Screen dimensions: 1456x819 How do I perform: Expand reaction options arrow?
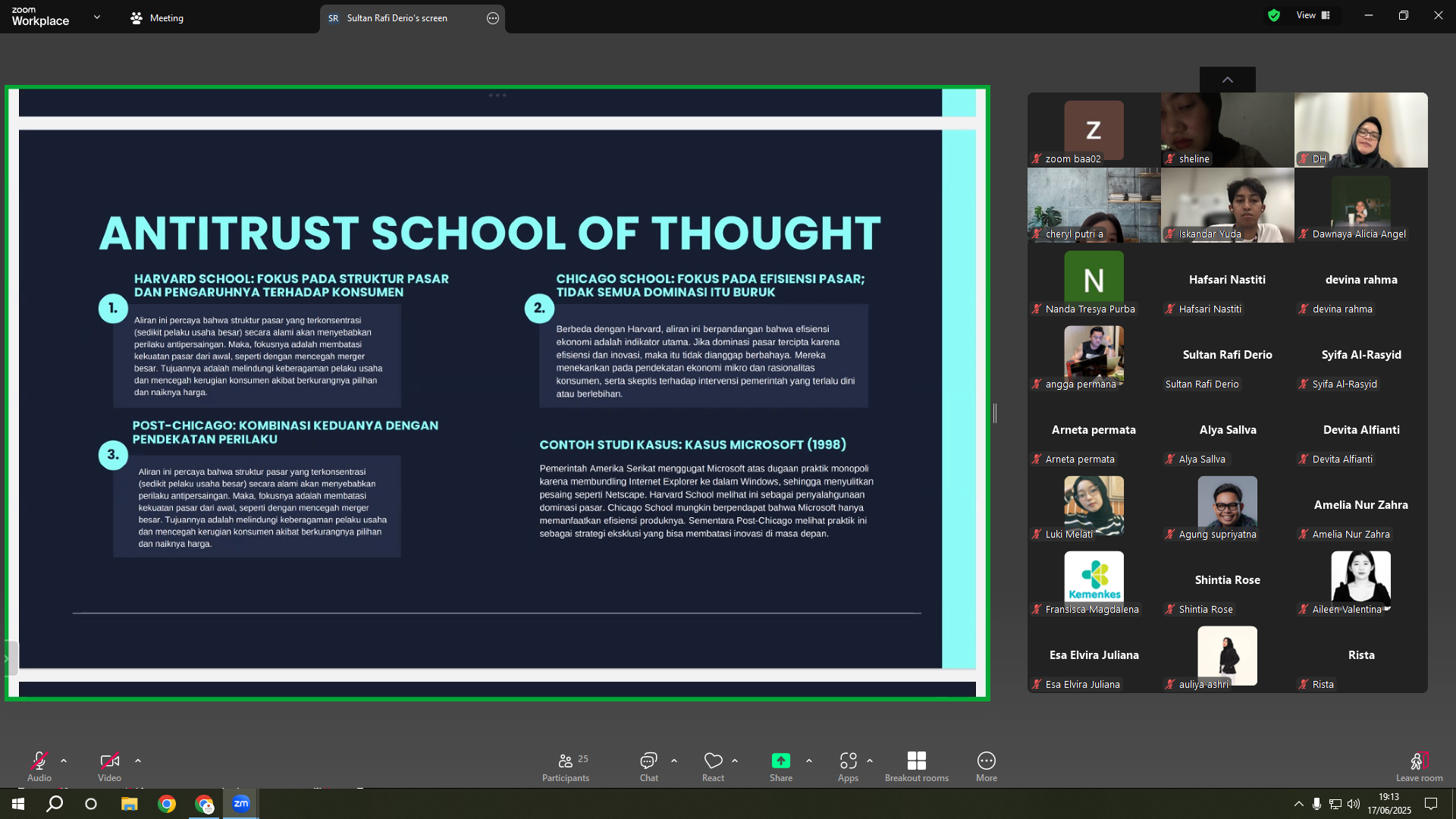[x=735, y=761]
